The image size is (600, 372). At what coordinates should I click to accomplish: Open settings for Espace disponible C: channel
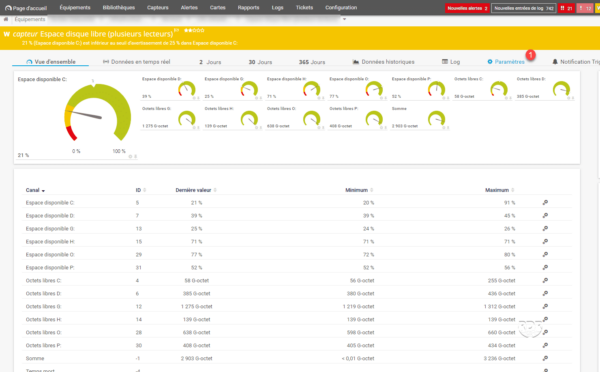click(545, 202)
